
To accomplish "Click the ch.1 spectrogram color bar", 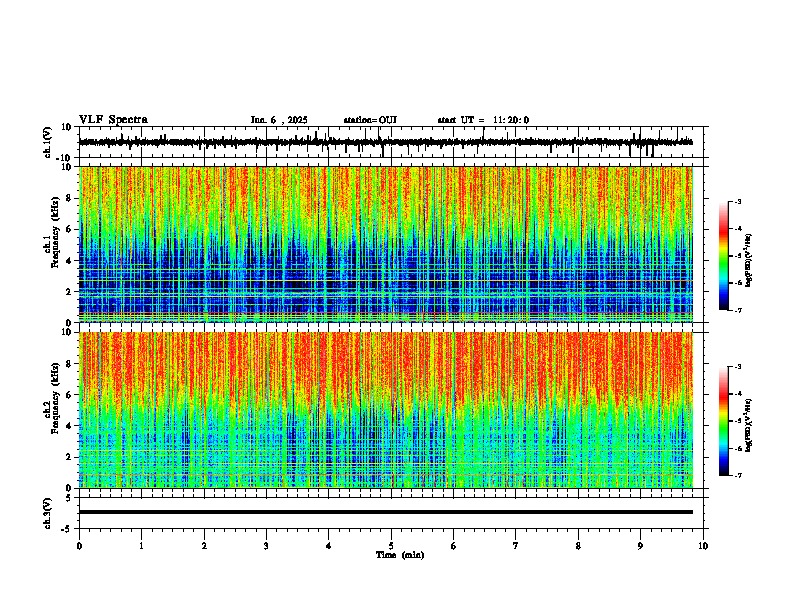I will [723, 256].
